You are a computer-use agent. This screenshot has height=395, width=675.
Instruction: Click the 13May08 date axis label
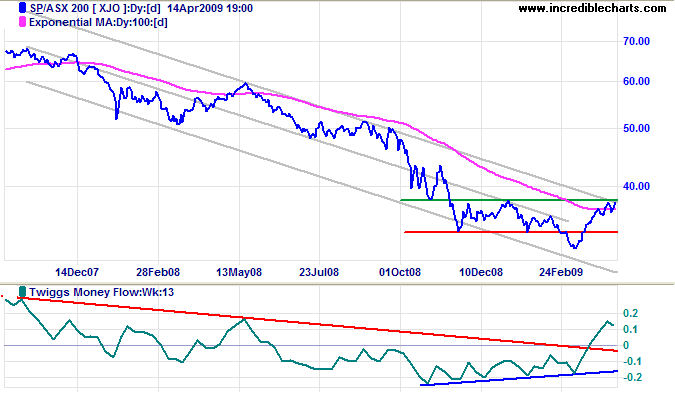(x=239, y=272)
